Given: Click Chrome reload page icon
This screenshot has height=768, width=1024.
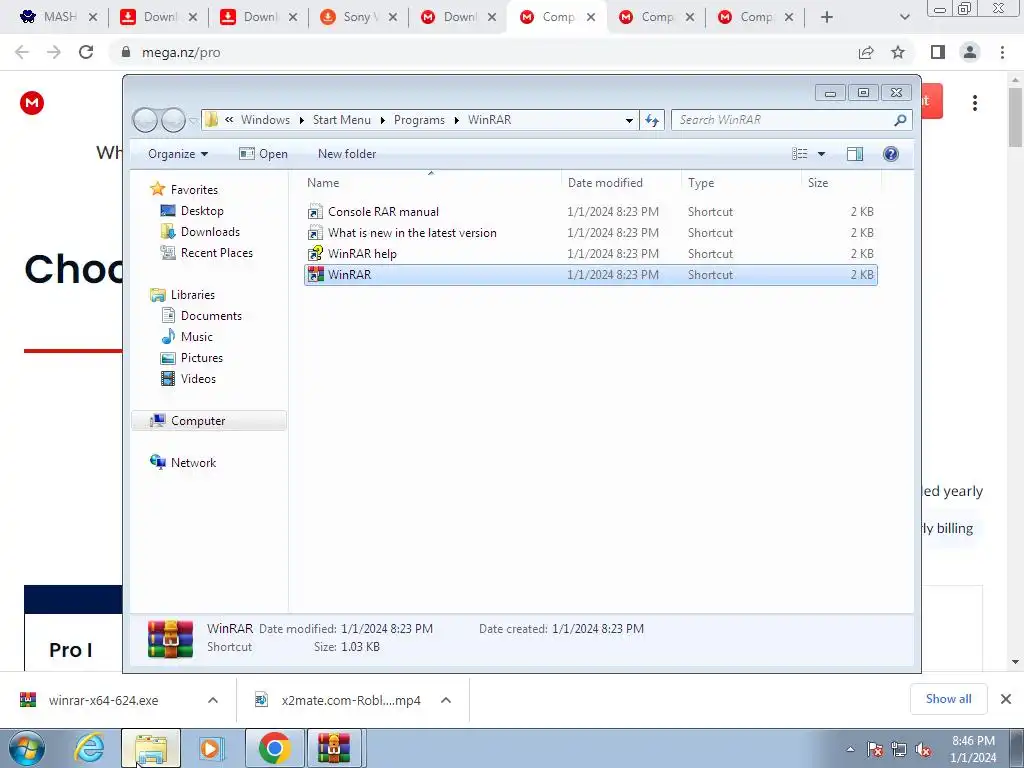Looking at the screenshot, I should click(86, 52).
